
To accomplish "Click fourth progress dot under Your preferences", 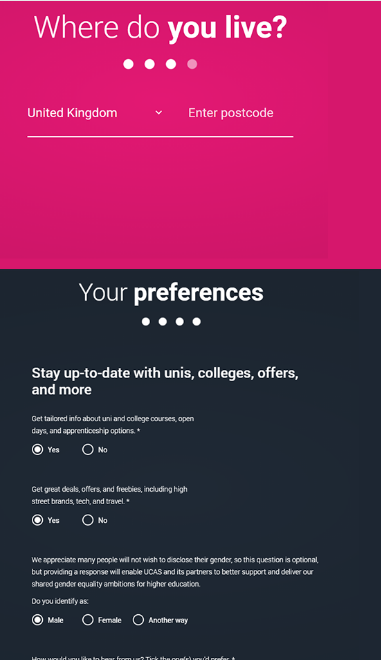I will click(196, 322).
